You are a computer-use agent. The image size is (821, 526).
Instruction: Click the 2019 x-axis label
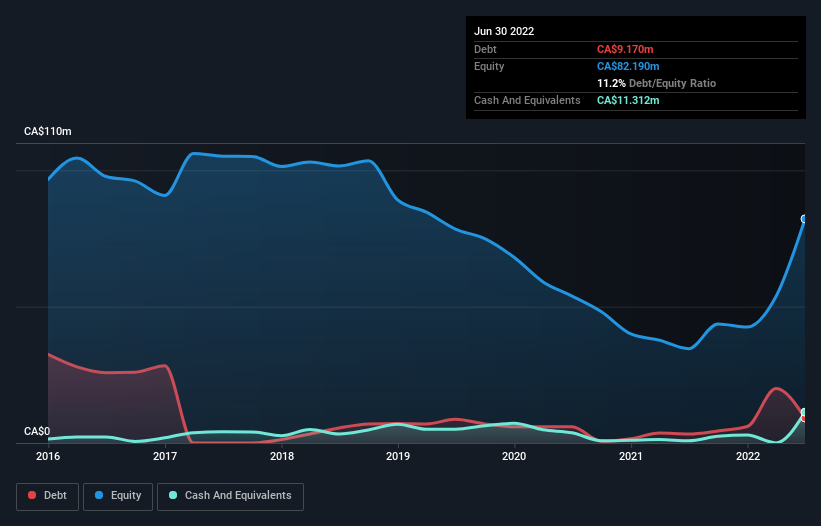[398, 456]
